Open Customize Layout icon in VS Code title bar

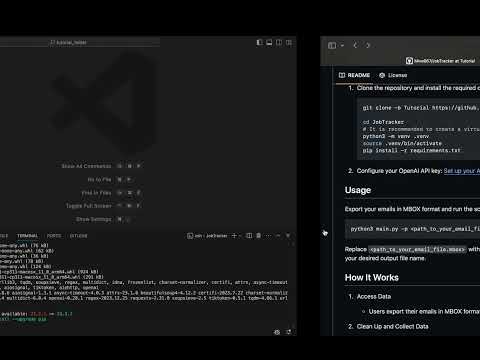coord(289,42)
